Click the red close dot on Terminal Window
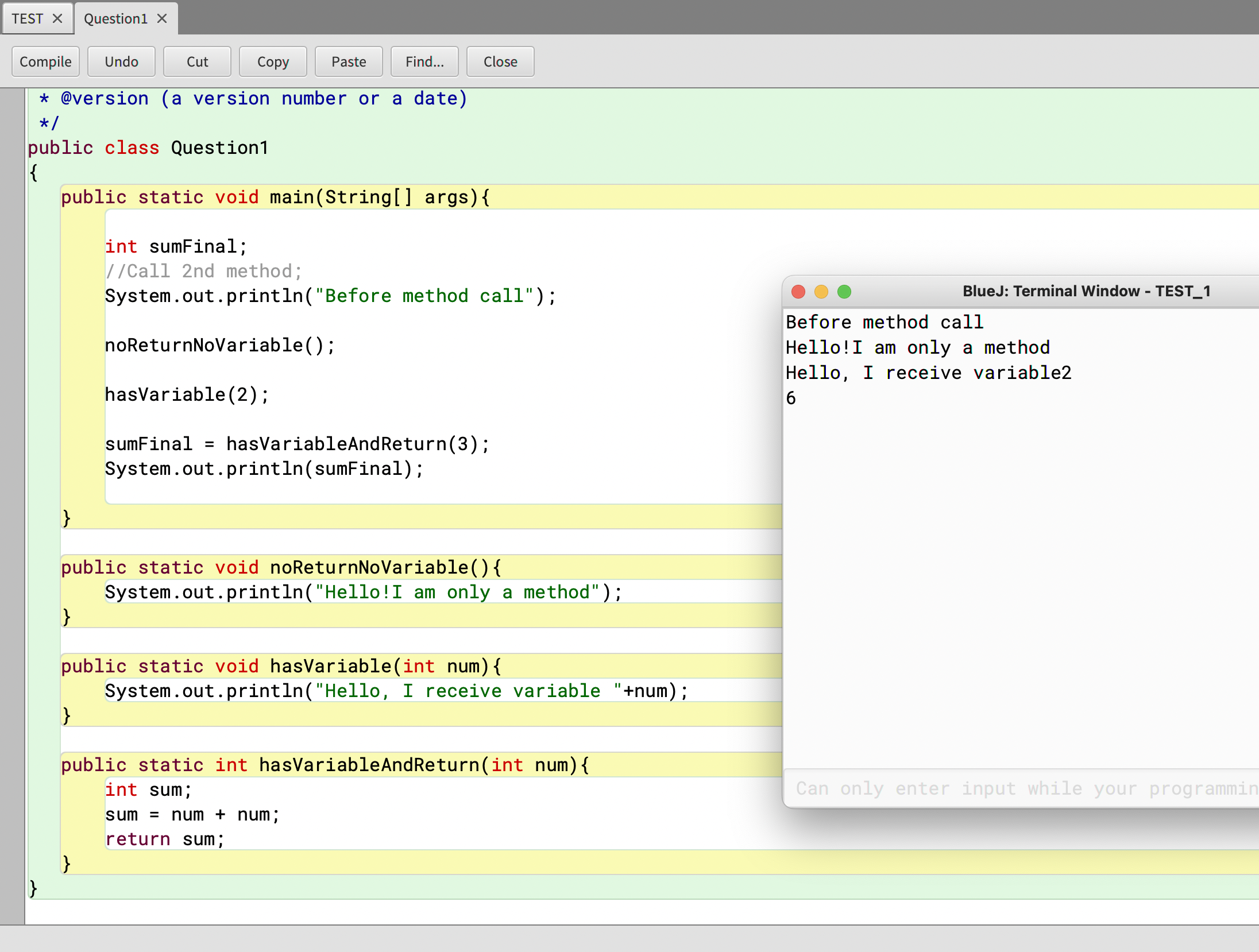Screen dimensions: 1259x952 [798, 292]
